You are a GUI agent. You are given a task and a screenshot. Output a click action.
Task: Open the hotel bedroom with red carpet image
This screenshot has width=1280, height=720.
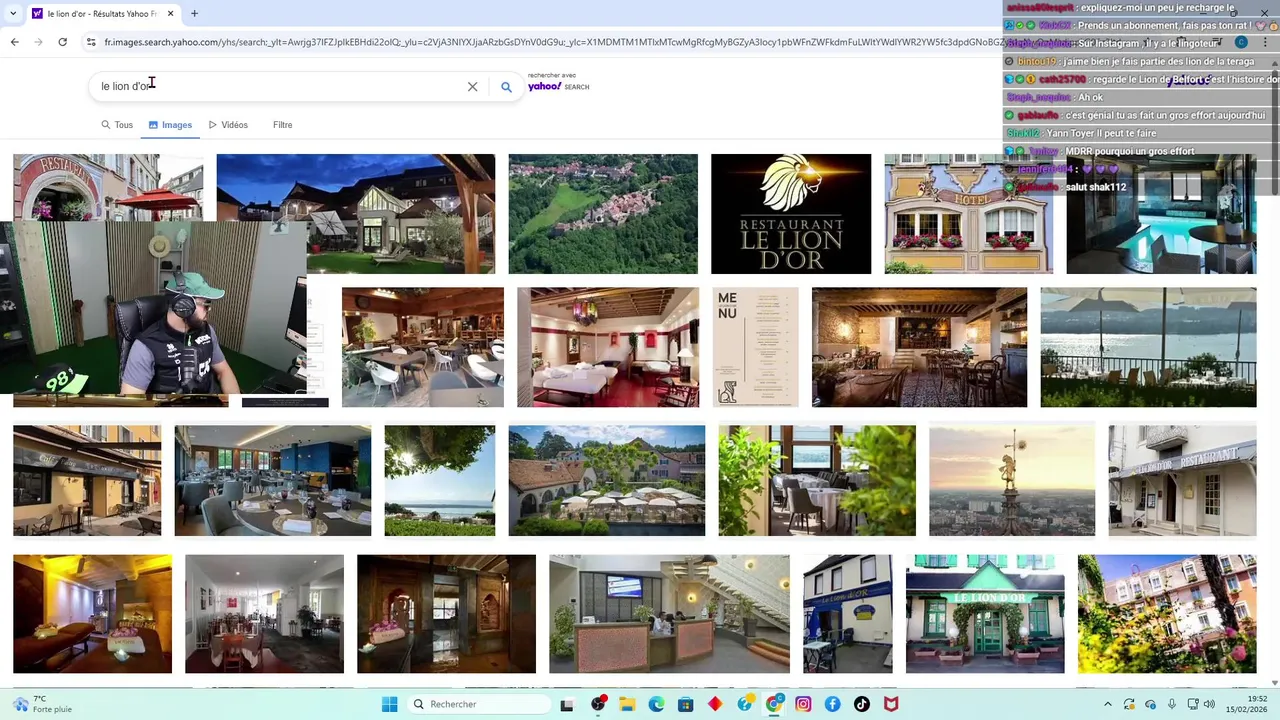pos(608,347)
